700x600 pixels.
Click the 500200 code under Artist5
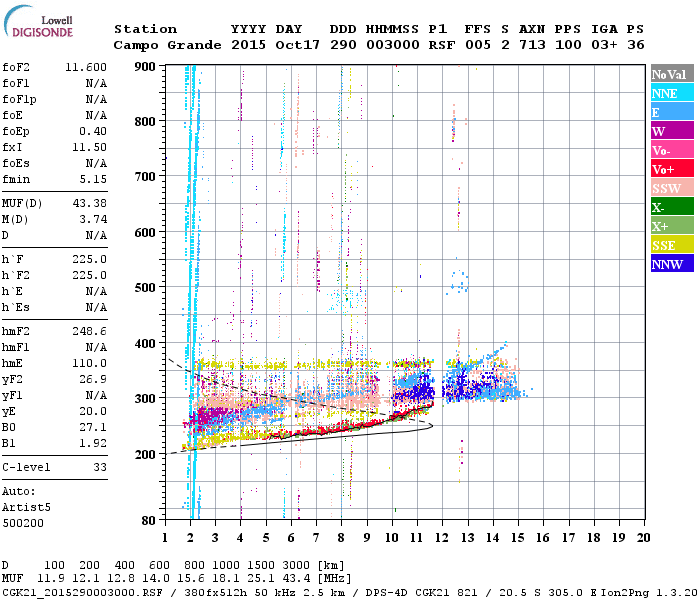pos(23,523)
